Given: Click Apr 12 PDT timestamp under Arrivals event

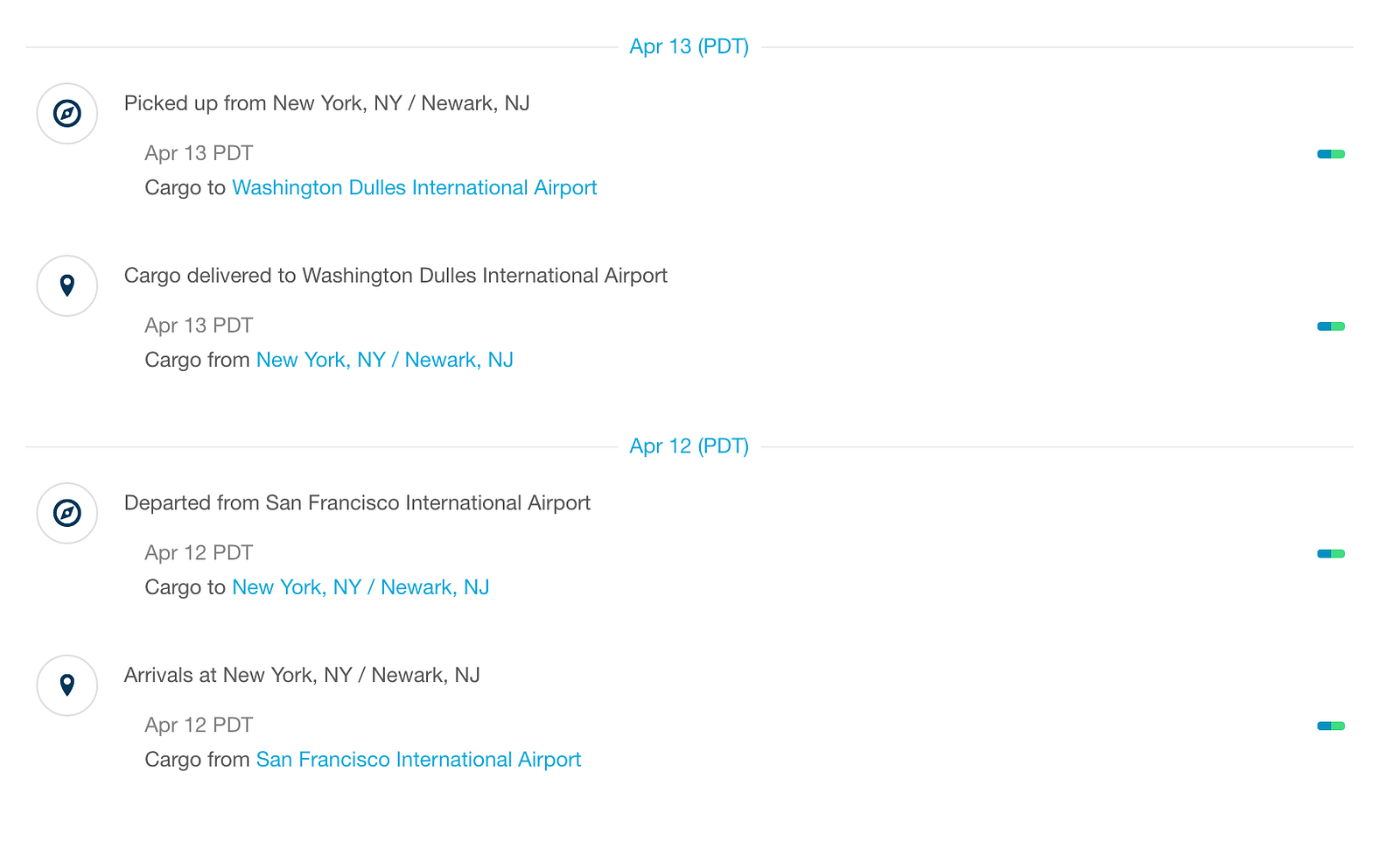Looking at the screenshot, I should pyautogui.click(x=199, y=726).
